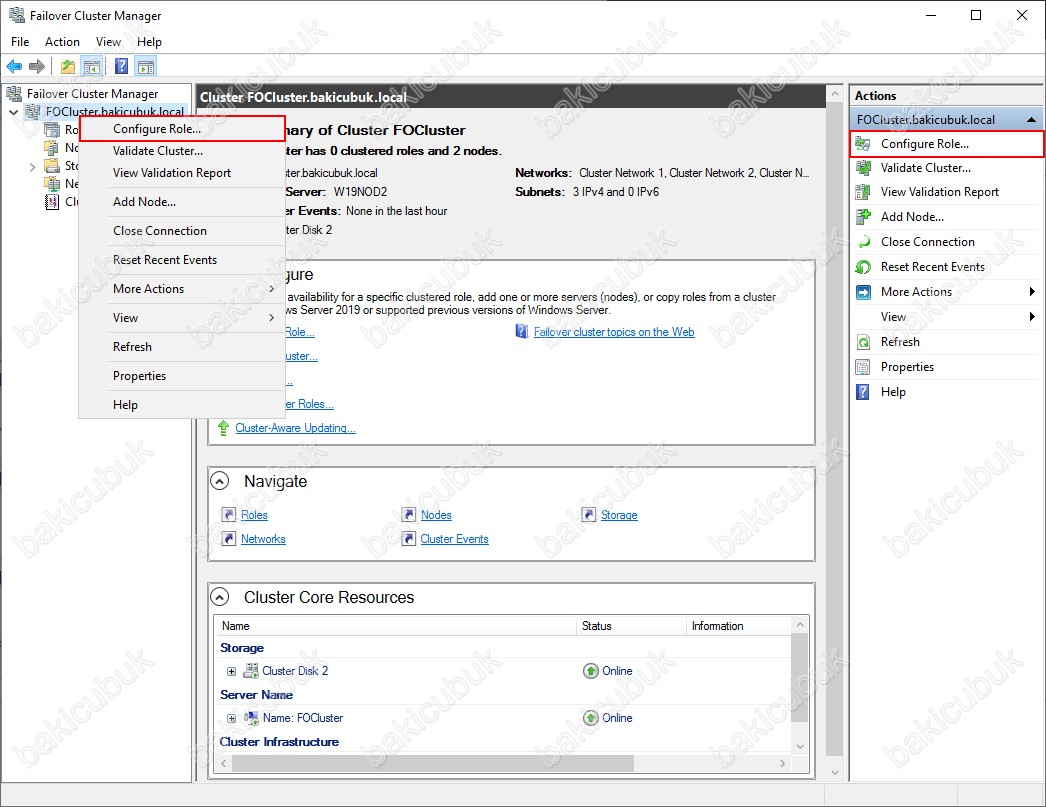This screenshot has width=1046, height=807.
Task: Click the Forward arrow toolbar icon
Action: click(37, 67)
